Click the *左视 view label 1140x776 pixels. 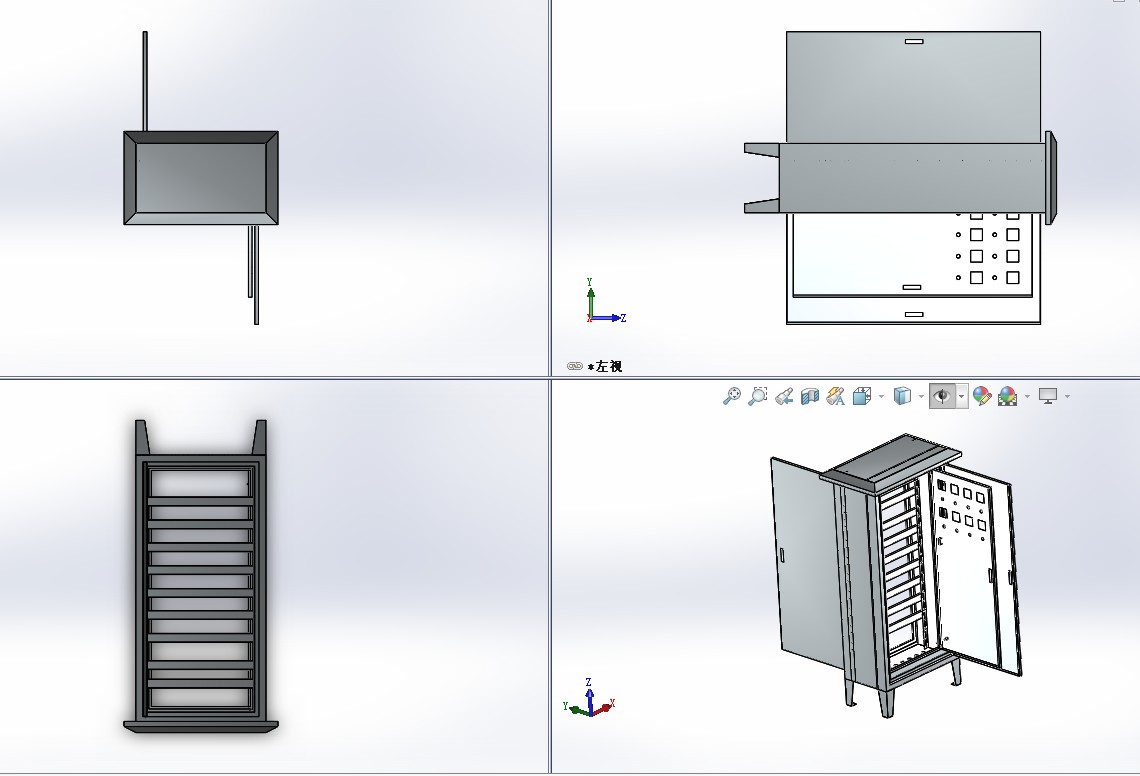[605, 367]
